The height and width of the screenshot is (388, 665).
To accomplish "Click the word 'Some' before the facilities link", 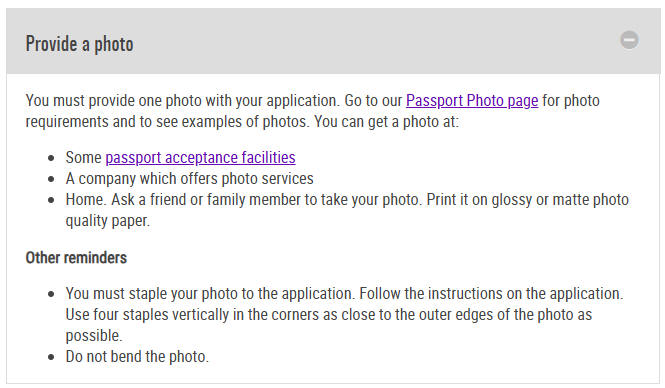I will click(84, 158).
